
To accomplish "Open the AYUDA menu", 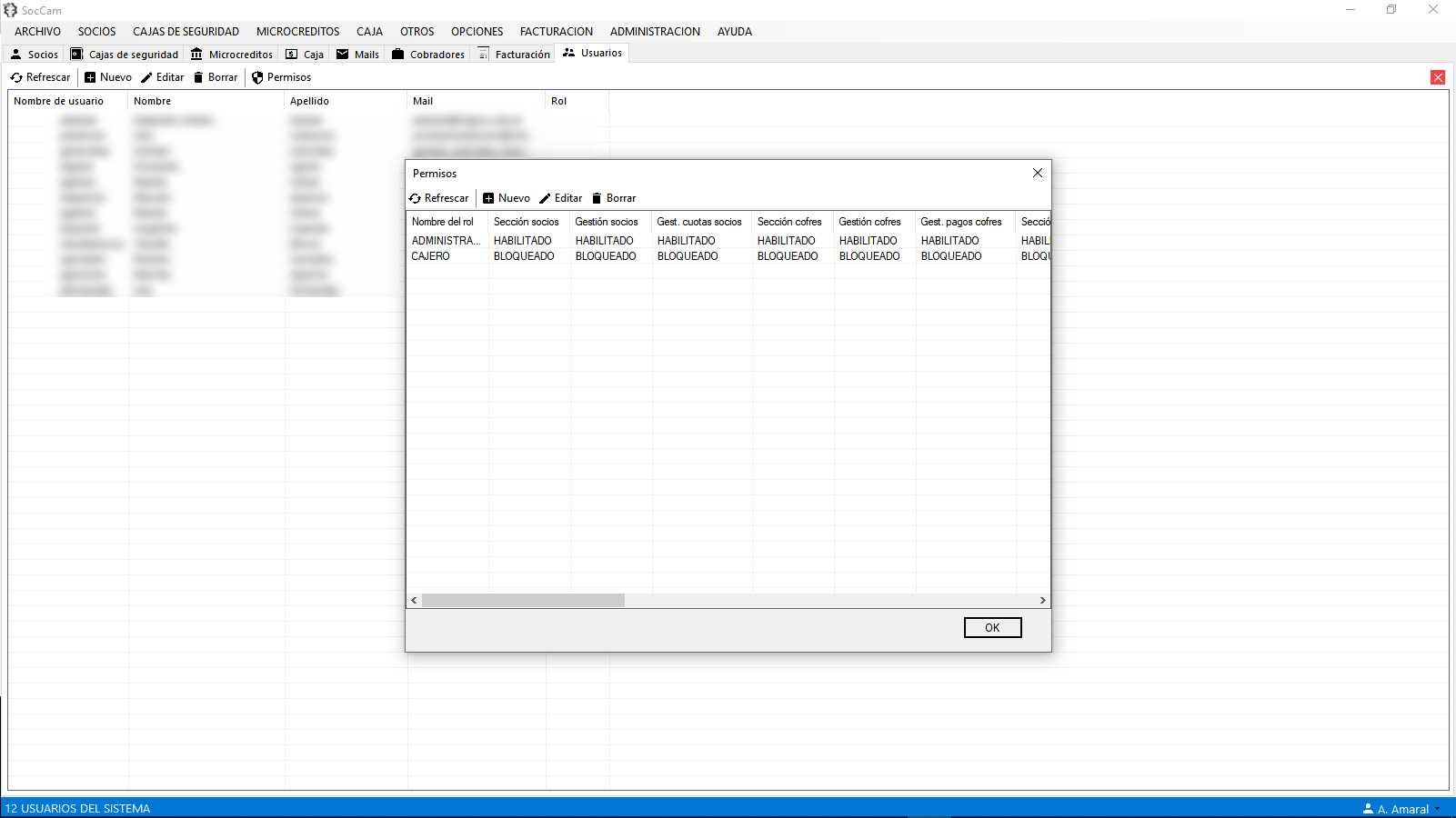I will point(735,31).
